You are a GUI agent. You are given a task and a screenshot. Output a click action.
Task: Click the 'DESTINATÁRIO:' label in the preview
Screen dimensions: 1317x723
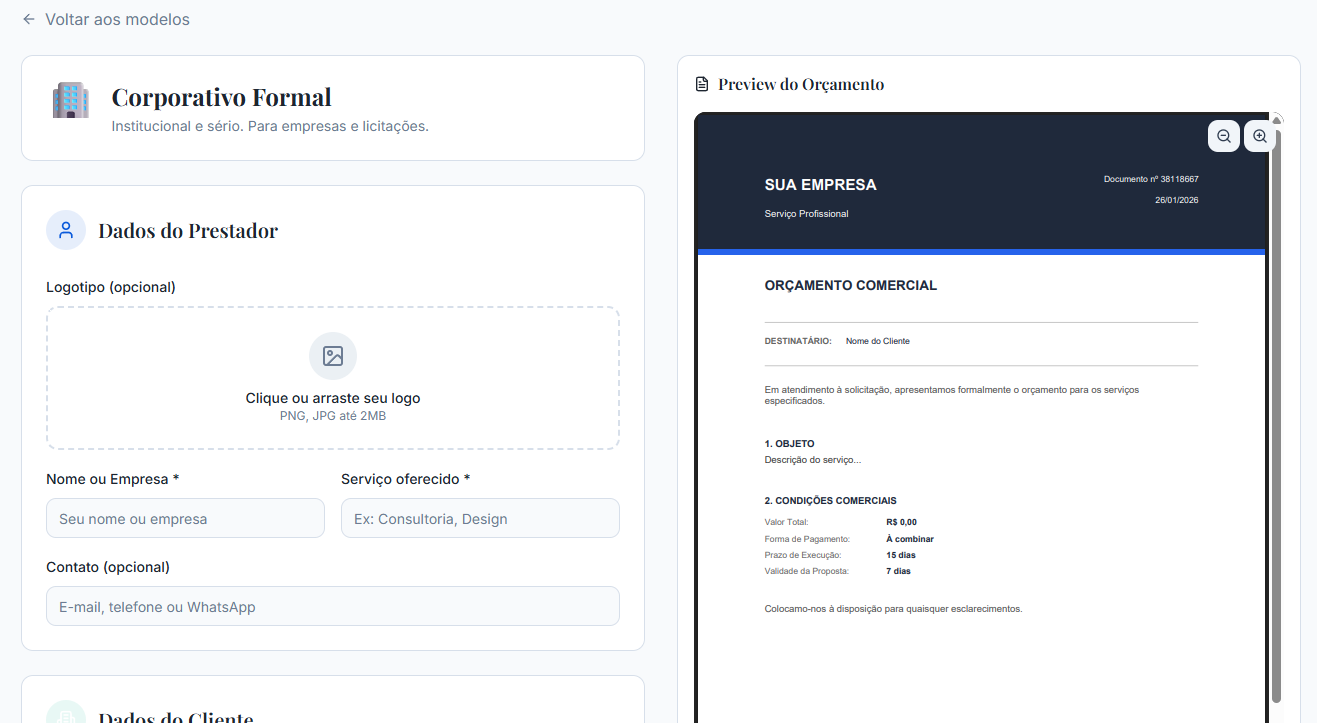(x=798, y=341)
